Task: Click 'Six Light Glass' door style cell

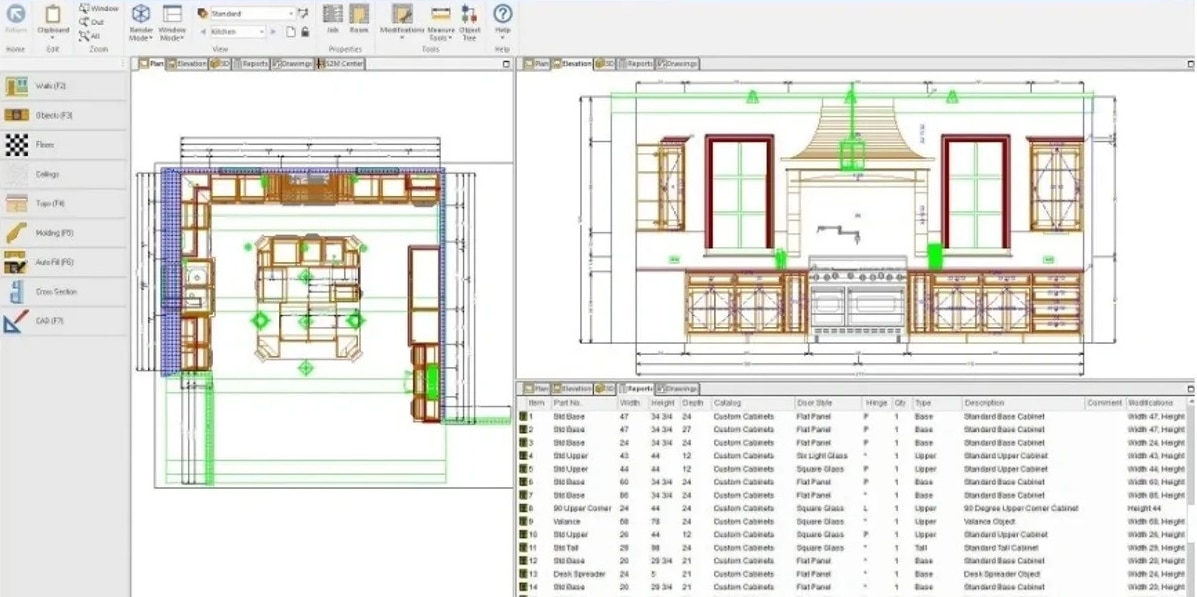Action: point(821,456)
